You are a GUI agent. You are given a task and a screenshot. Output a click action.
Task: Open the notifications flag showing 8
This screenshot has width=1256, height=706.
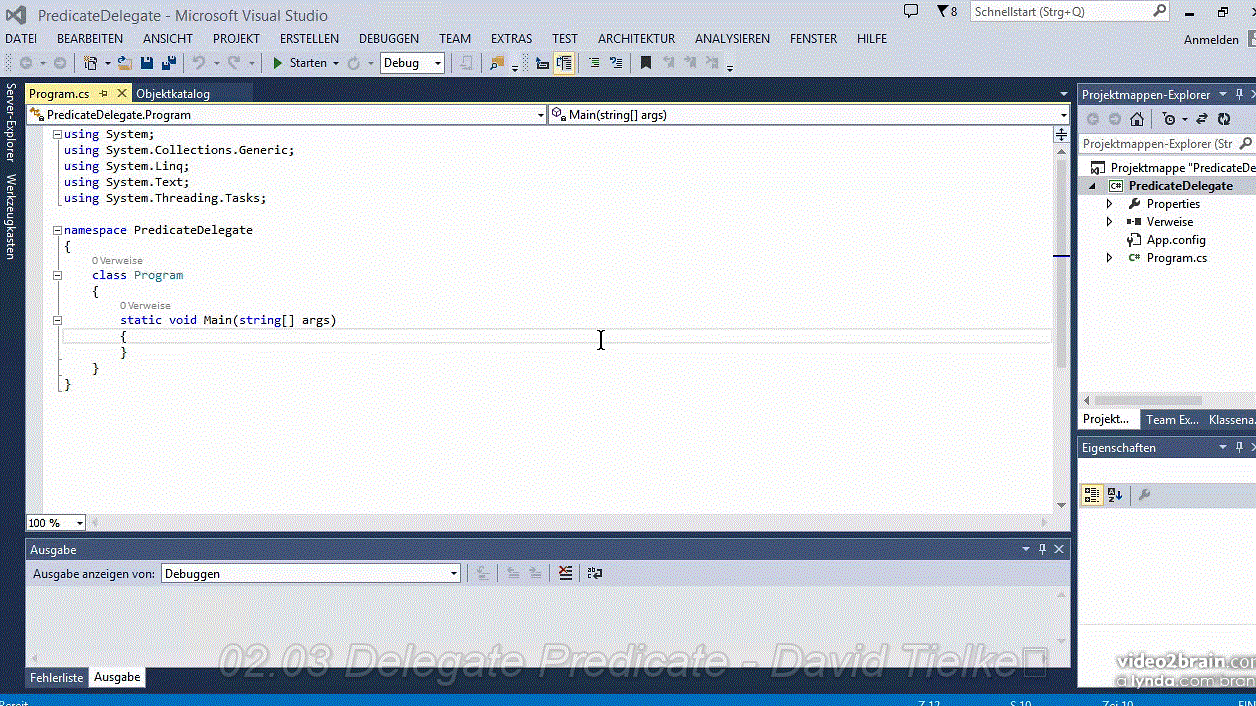(946, 11)
